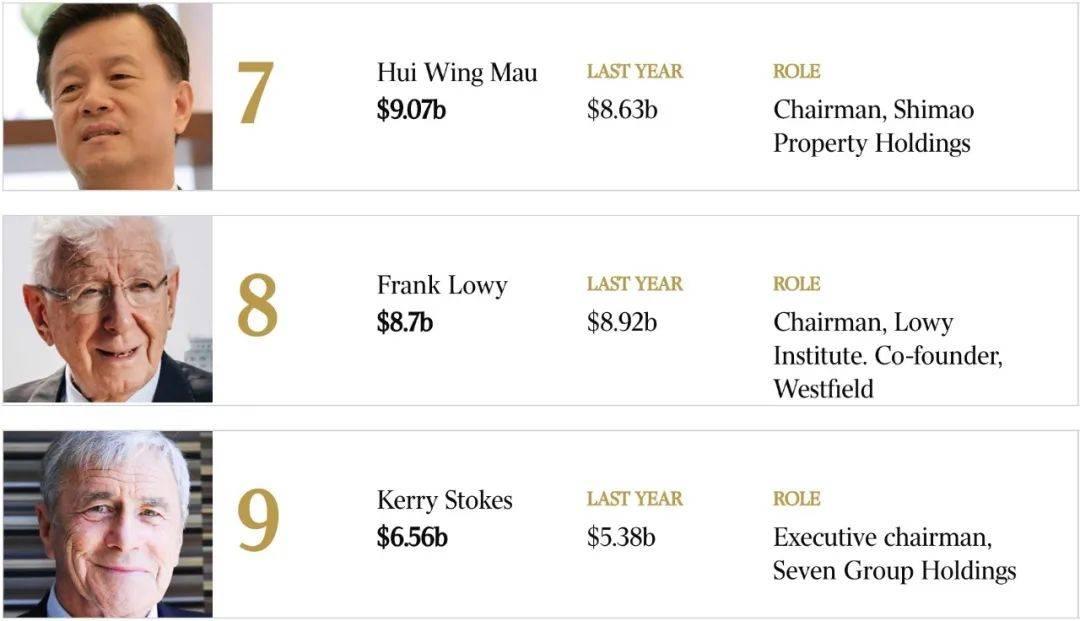
Task: Click the gold rank number 9
Action: [258, 520]
